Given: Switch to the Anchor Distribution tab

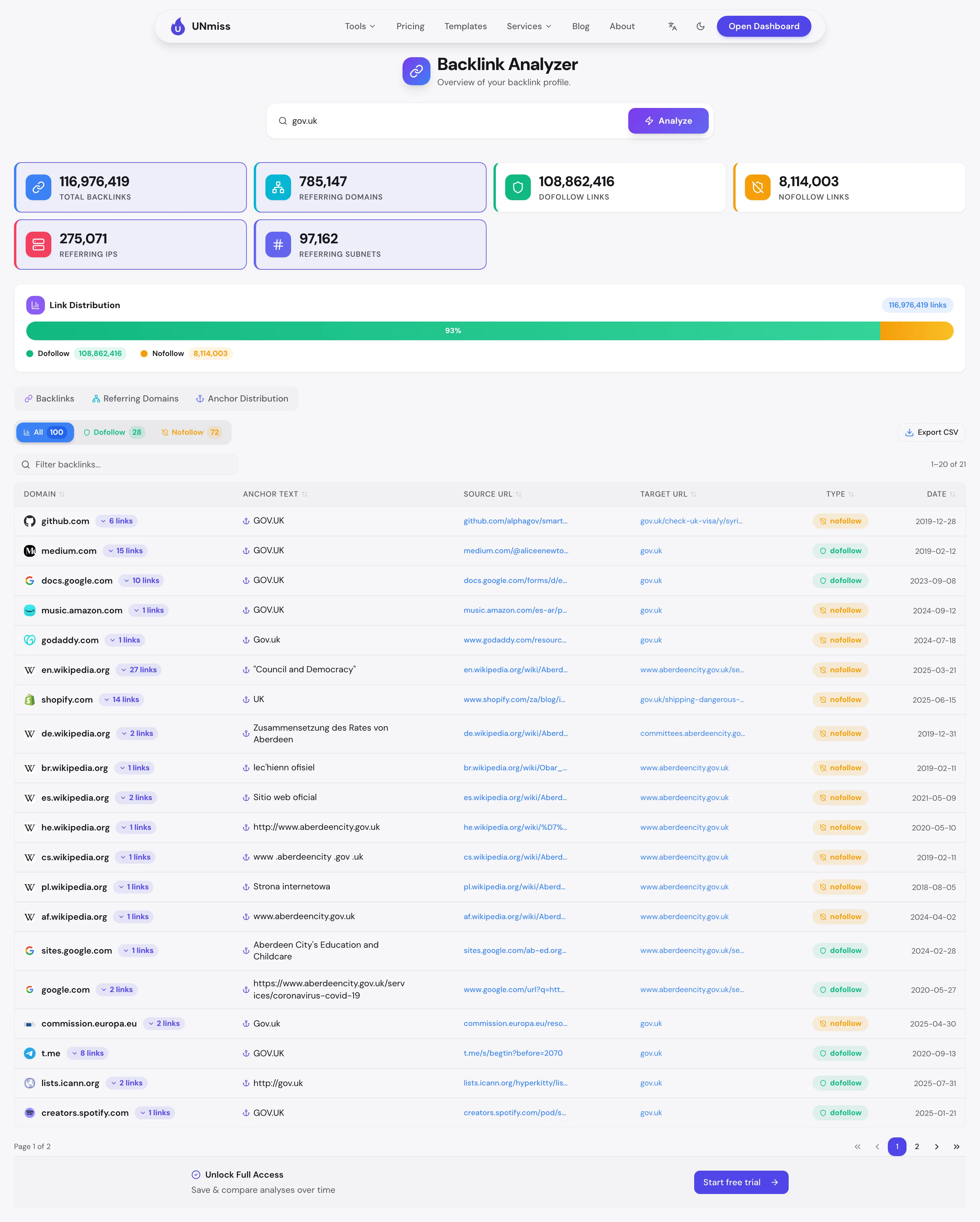Looking at the screenshot, I should (x=242, y=399).
